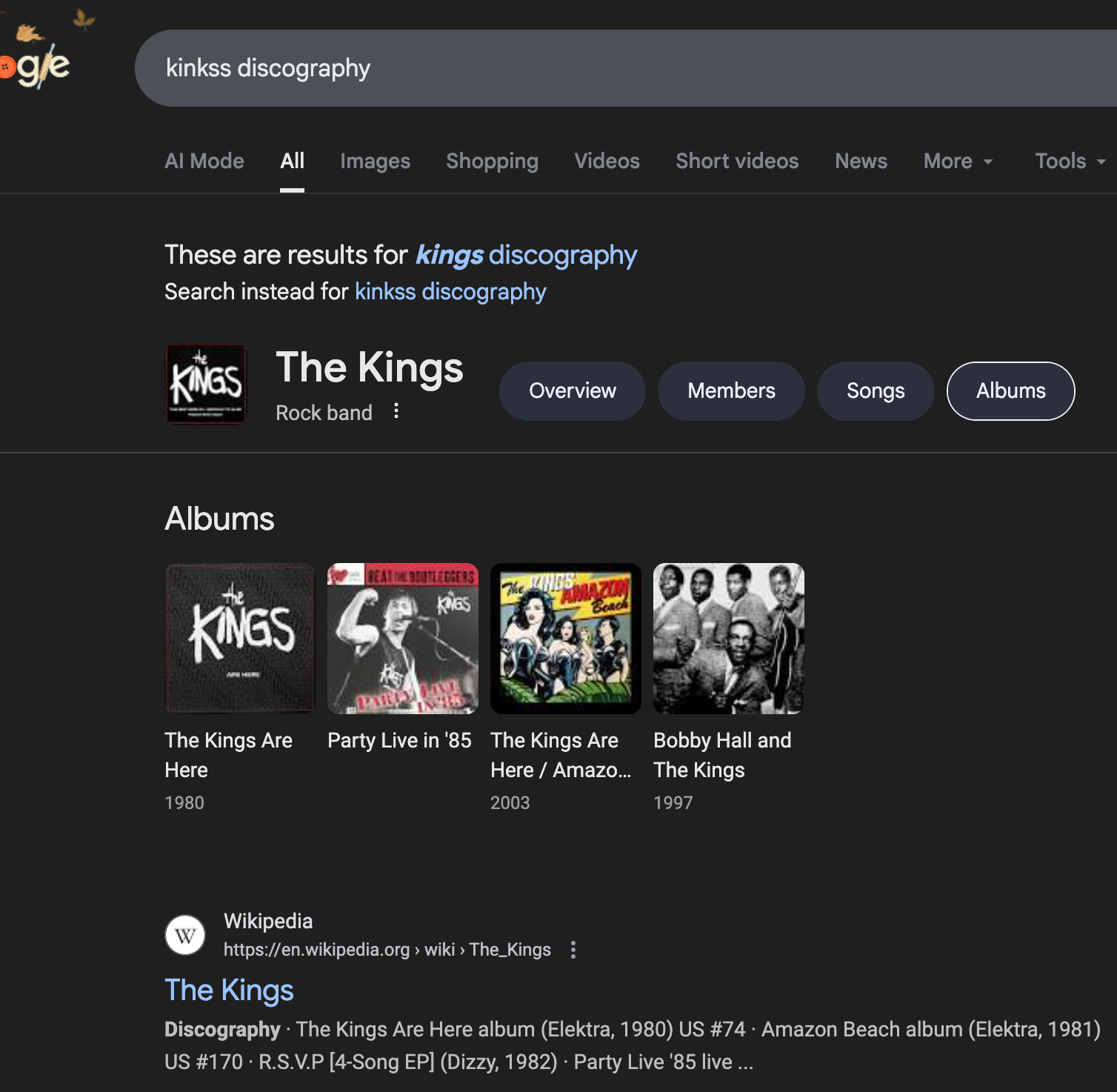Expand the More search filters dropdown

pos(958,162)
